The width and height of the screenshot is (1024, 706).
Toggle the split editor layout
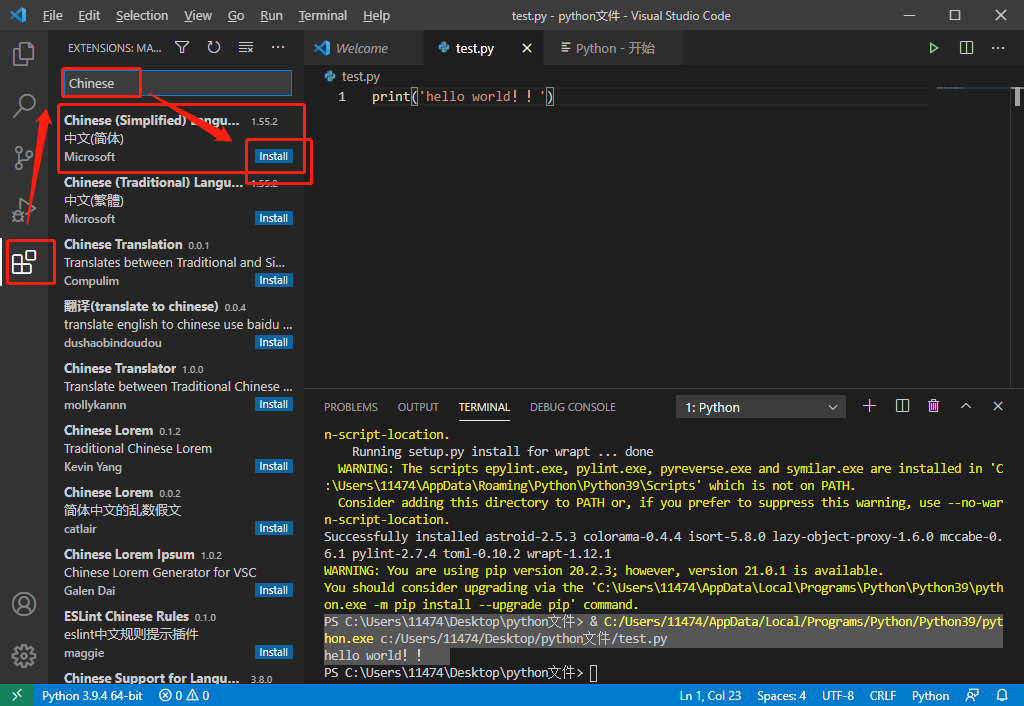(x=965, y=47)
